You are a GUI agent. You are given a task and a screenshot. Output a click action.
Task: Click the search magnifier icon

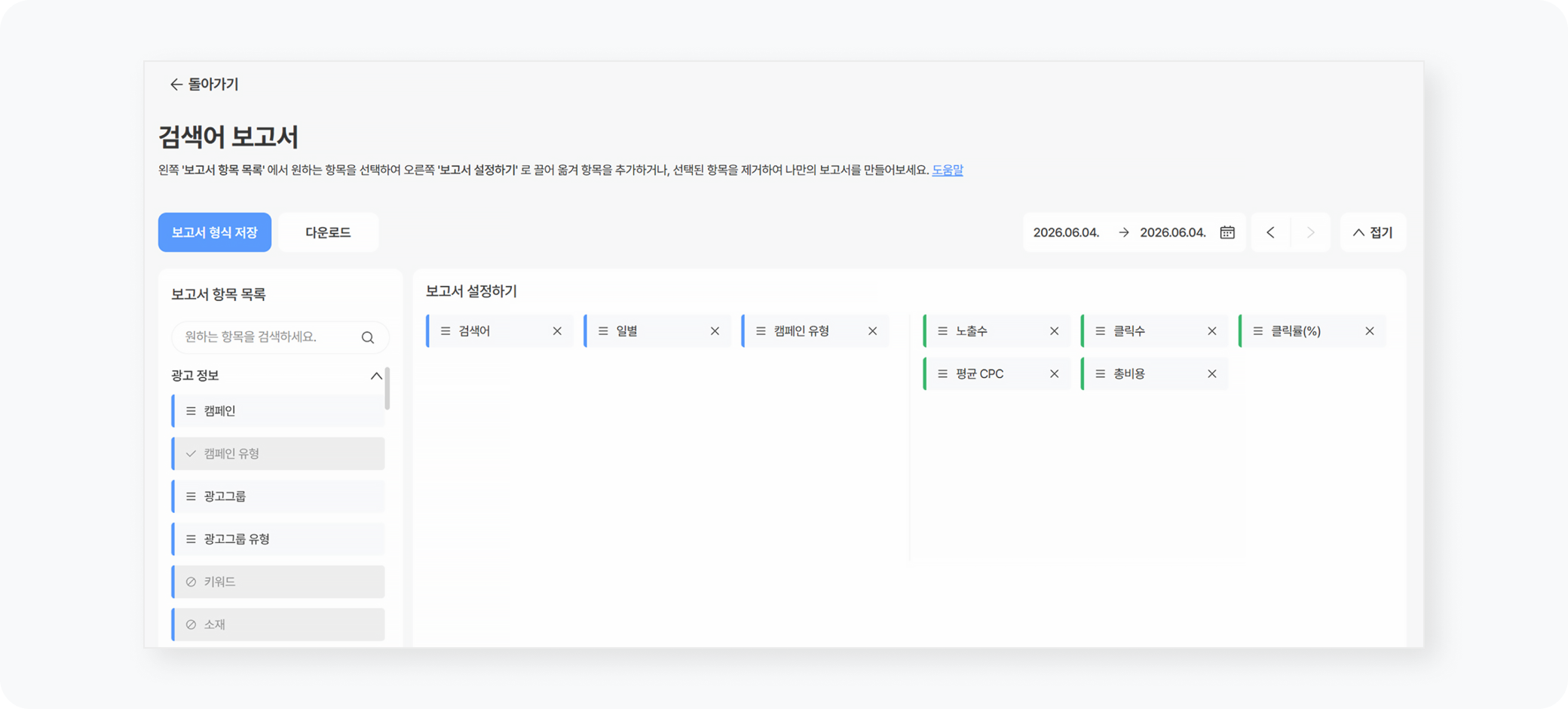pos(368,337)
